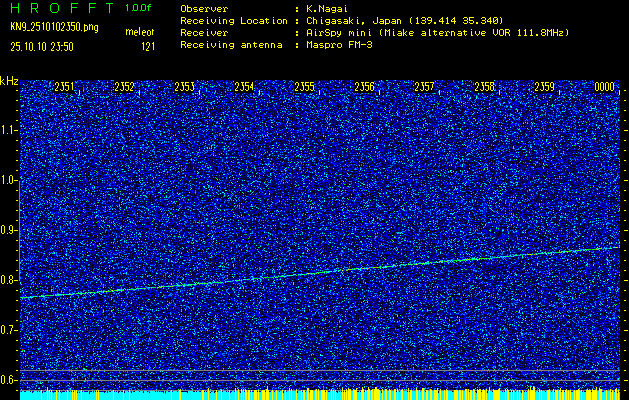Viewport: 629px width, 400px height.
Task: Click the green signal trace at 2355
Action: point(305,273)
